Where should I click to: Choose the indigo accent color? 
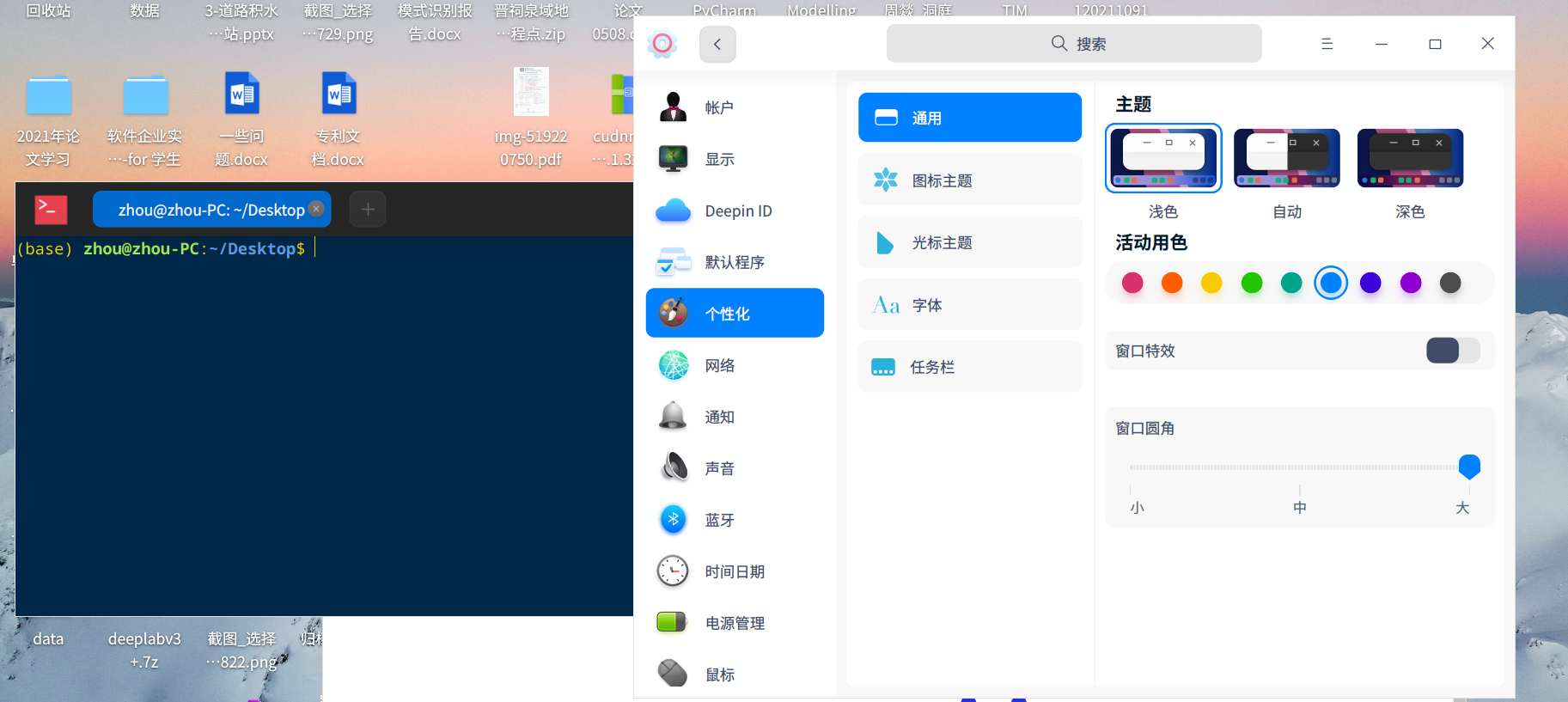pos(1370,283)
